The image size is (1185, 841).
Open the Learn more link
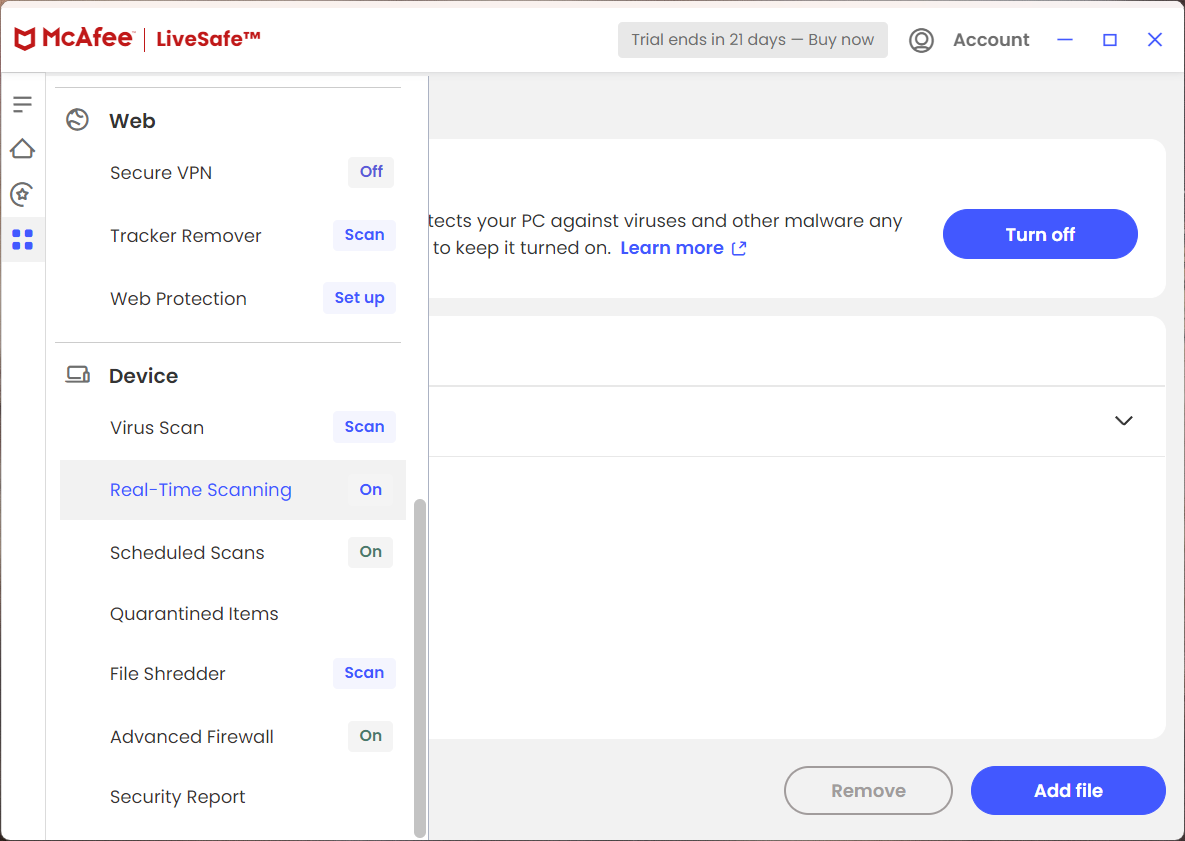(672, 248)
